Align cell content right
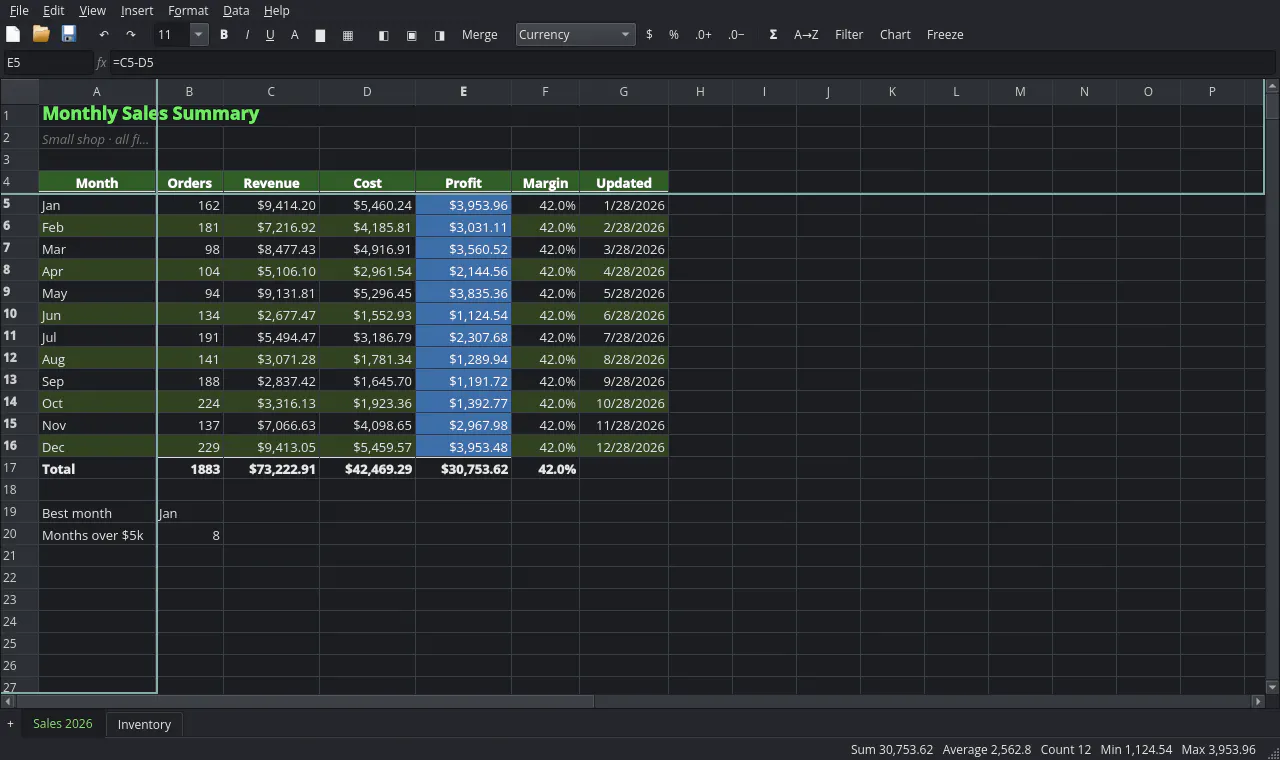Image resolution: width=1280 pixels, height=760 pixels. [x=439, y=34]
